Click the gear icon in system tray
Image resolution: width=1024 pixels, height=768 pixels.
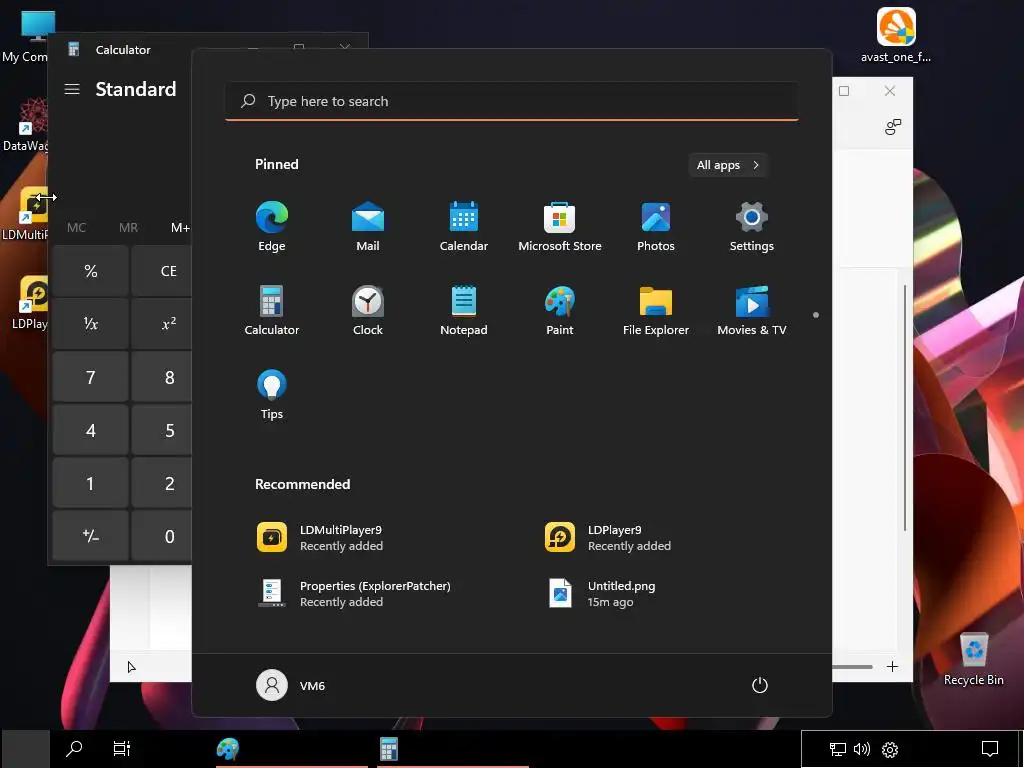tap(889, 749)
